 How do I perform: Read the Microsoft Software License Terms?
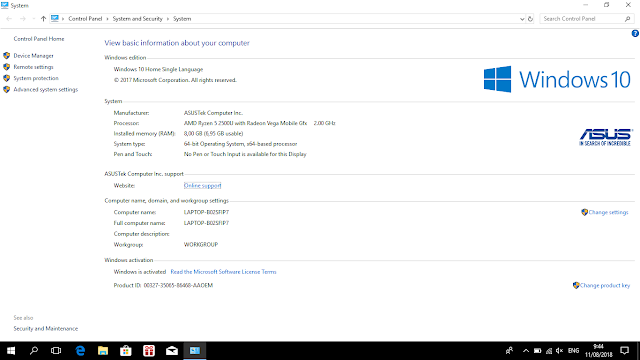(223, 272)
